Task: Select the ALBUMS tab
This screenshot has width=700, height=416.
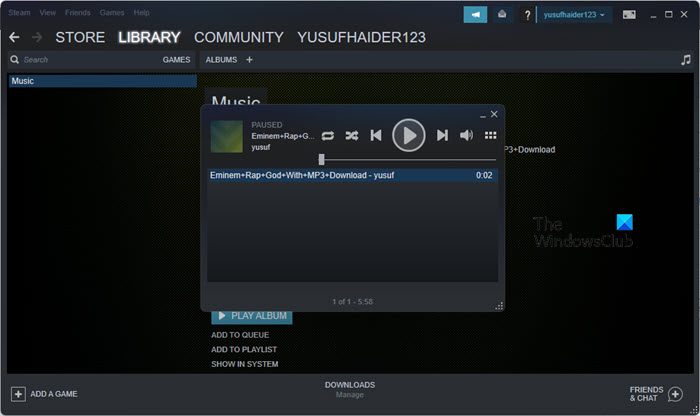Action: (221, 60)
